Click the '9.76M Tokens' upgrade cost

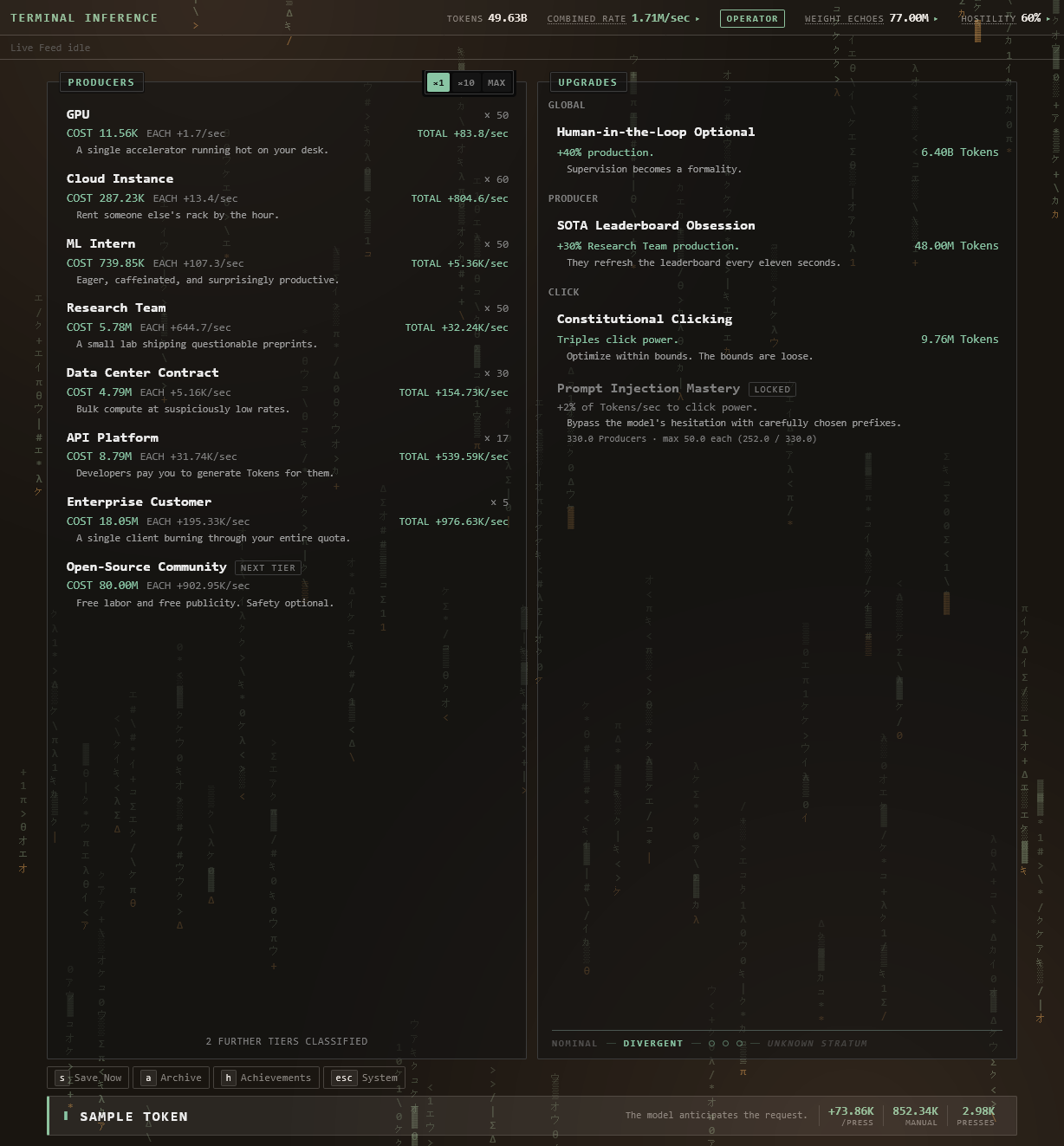pos(959,339)
